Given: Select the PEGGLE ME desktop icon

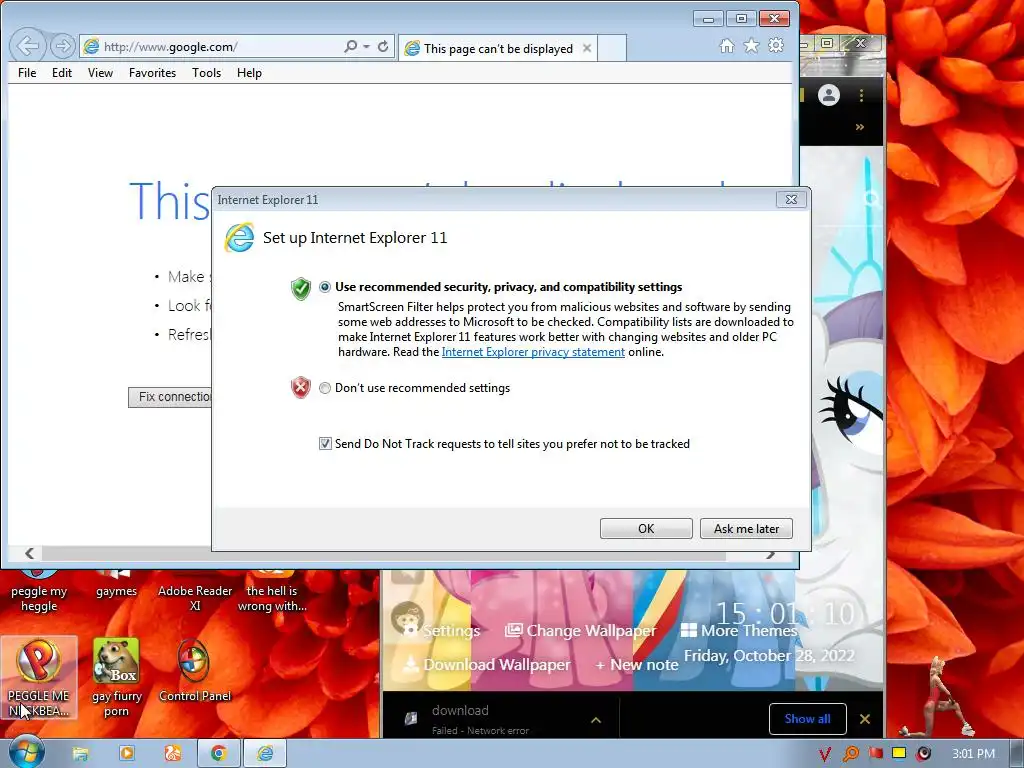Looking at the screenshot, I should point(39,678).
